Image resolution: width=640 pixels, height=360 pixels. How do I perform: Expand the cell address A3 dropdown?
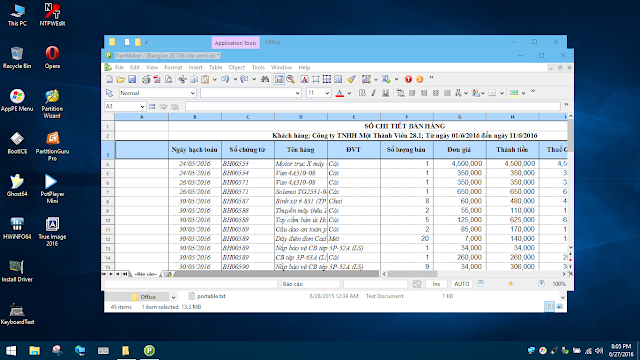(x=142, y=107)
